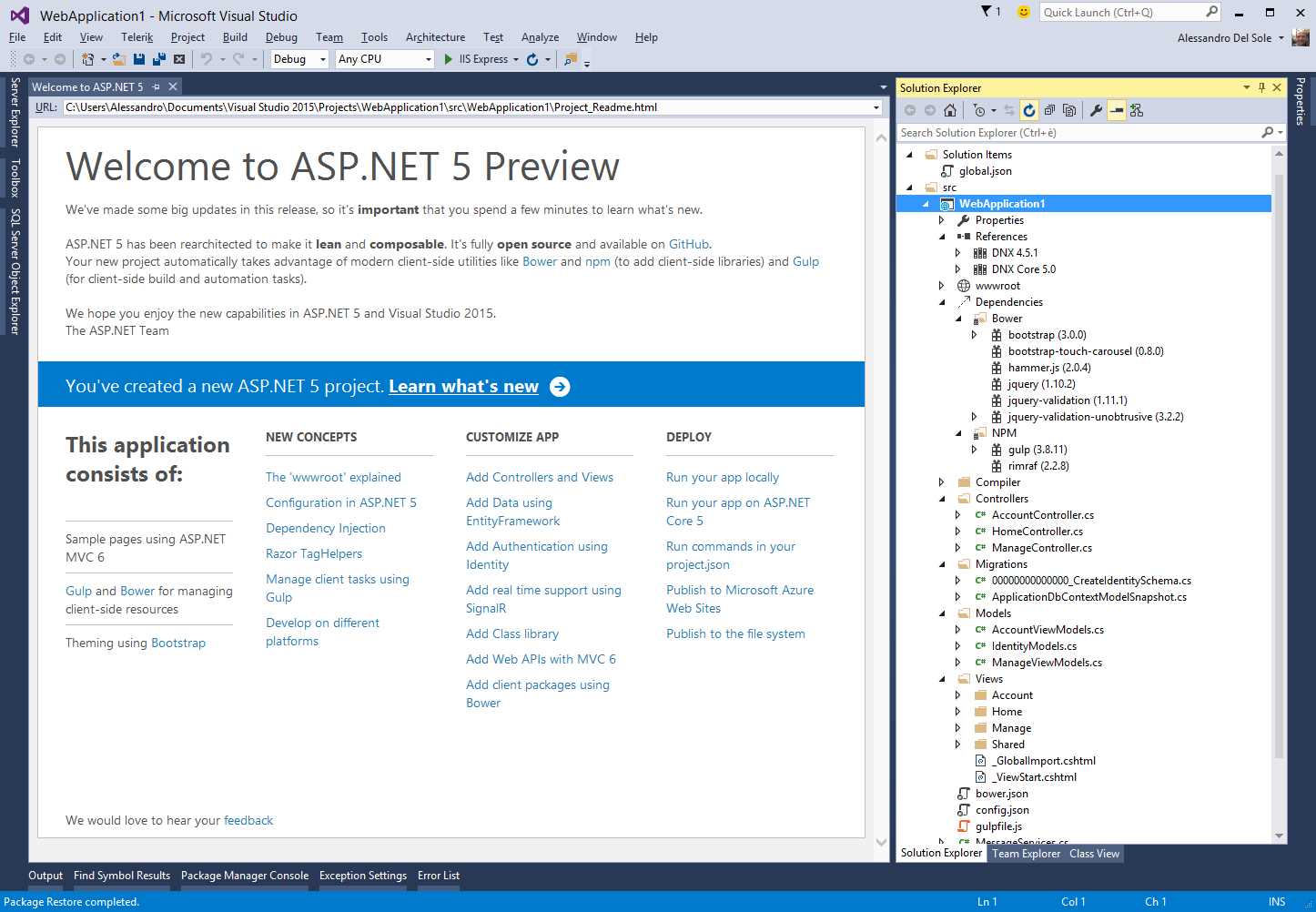Expand the wwwroot node

(942, 286)
